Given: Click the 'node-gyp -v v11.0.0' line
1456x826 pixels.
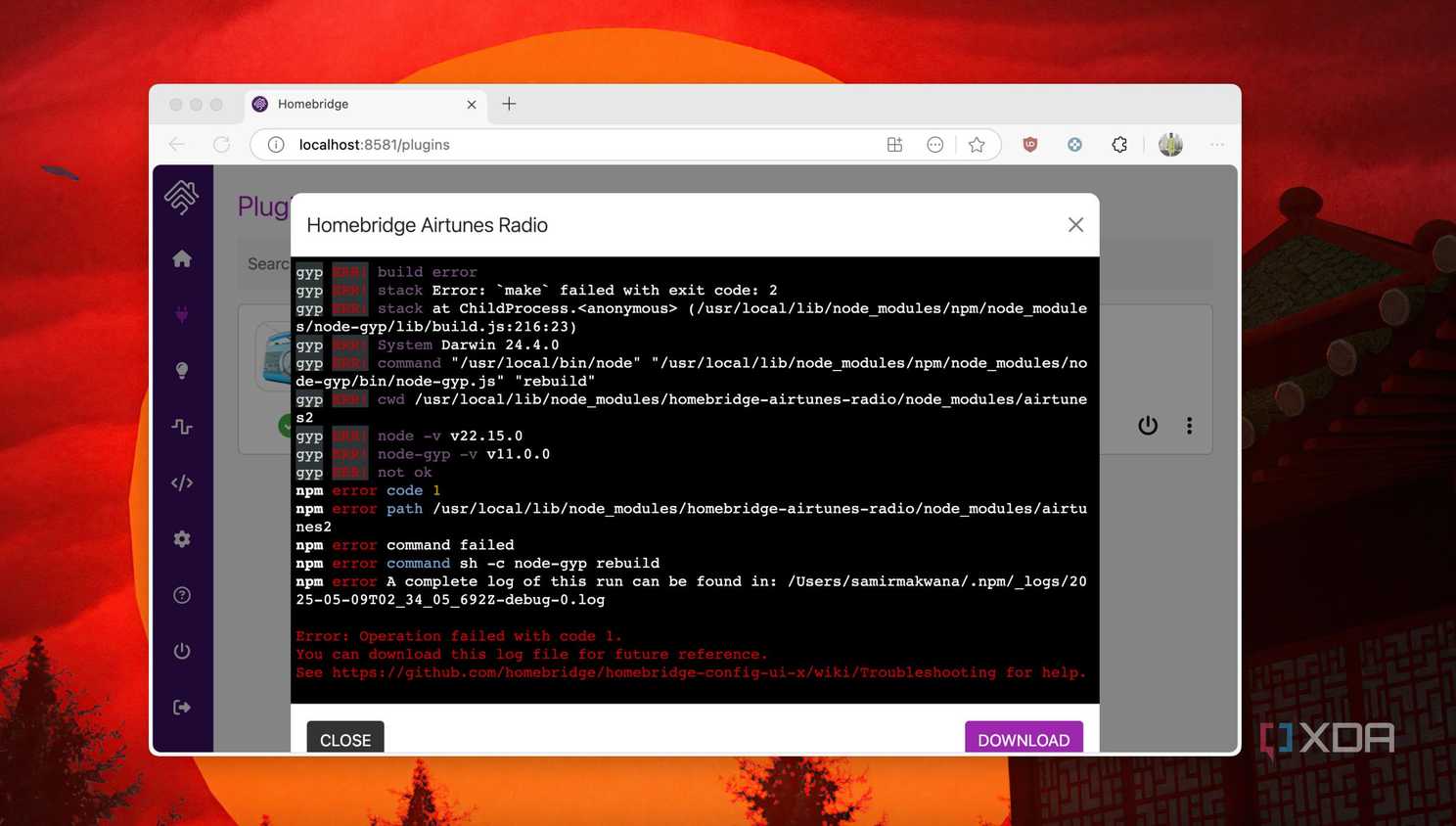Looking at the screenshot, I should 423,454.
